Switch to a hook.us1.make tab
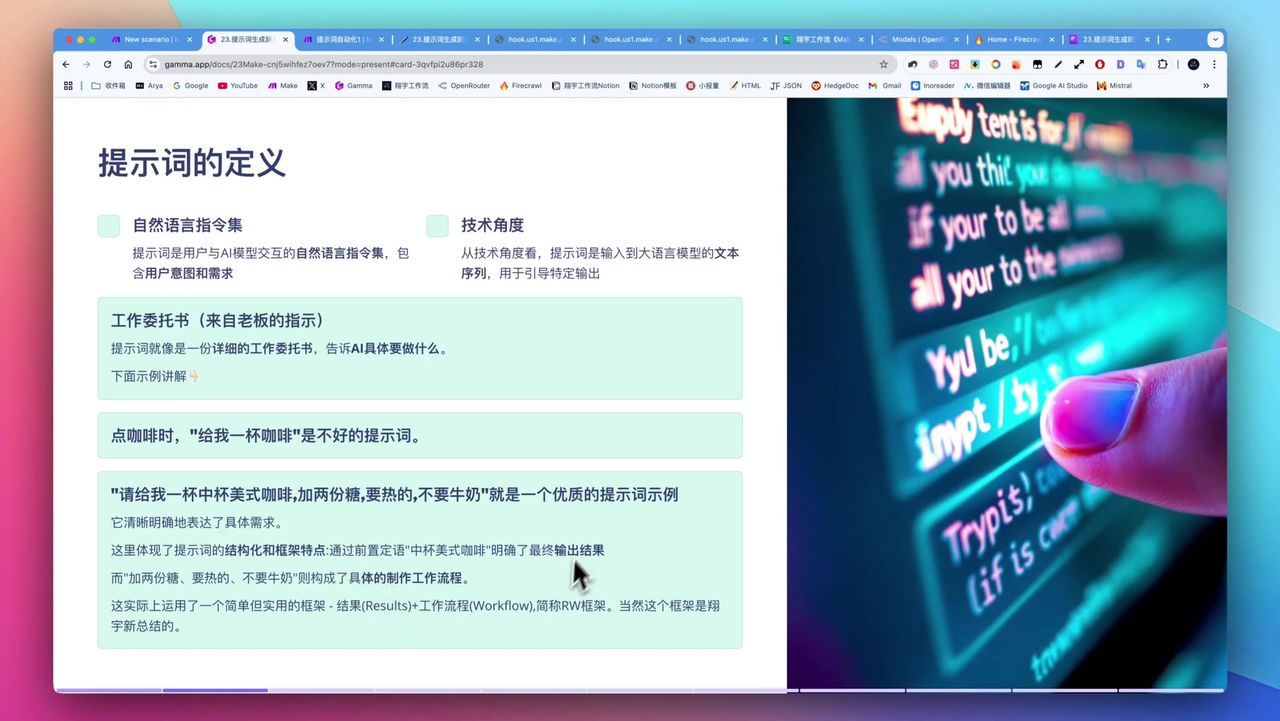This screenshot has height=721, width=1280. pos(530,39)
